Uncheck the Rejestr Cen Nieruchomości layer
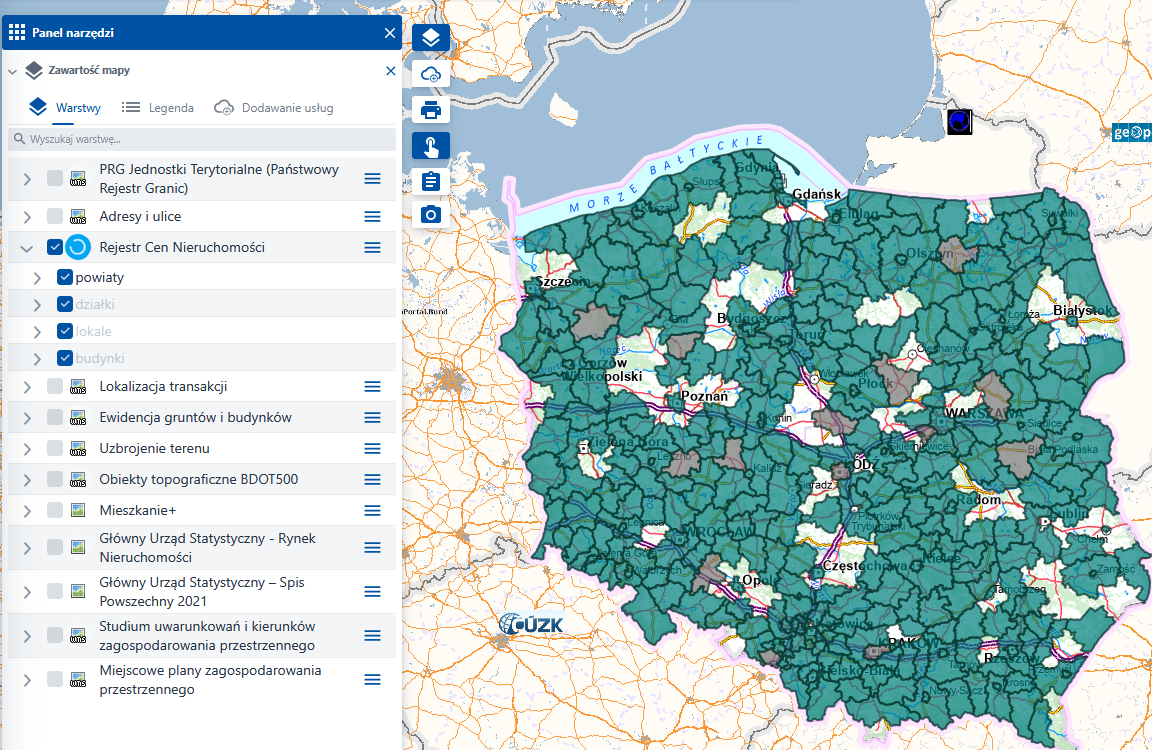 [55, 247]
